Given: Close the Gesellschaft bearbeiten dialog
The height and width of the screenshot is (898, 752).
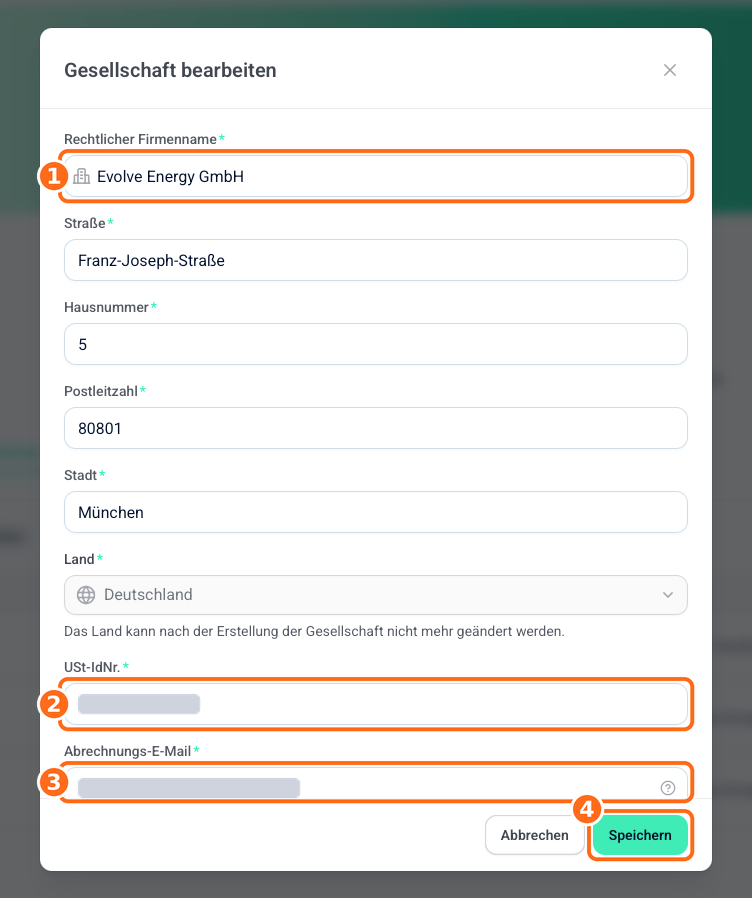Looking at the screenshot, I should (670, 70).
